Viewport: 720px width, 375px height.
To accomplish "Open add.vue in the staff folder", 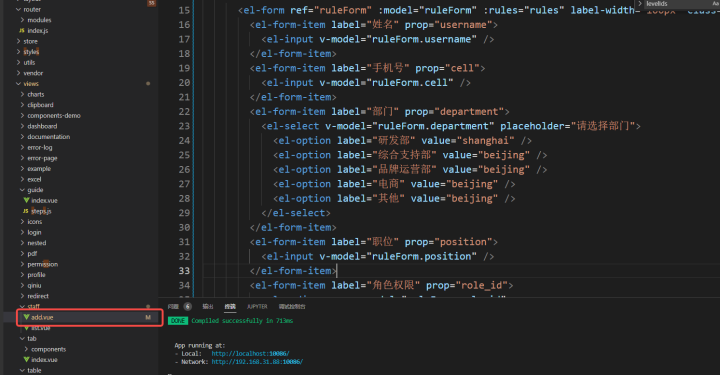I will pyautogui.click(x=42, y=317).
